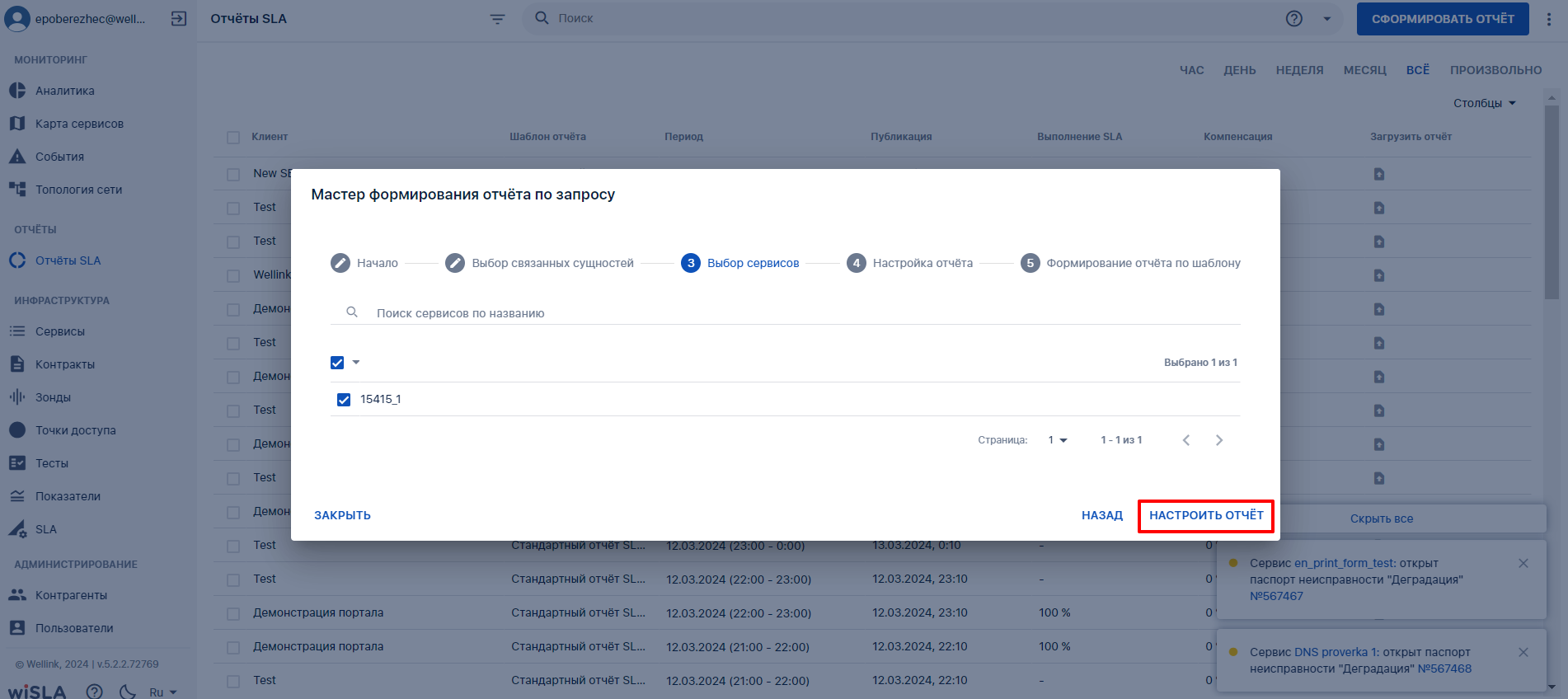This screenshot has width=1568, height=699.
Task: Click the logout icon next to the user email
Action: click(x=179, y=18)
